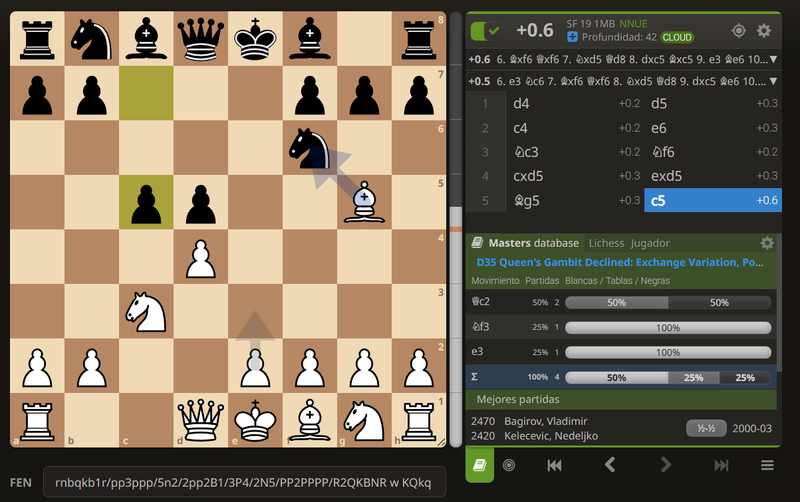Click the crosshair threat-mode icon
This screenshot has height=502, width=800.
[x=738, y=31]
